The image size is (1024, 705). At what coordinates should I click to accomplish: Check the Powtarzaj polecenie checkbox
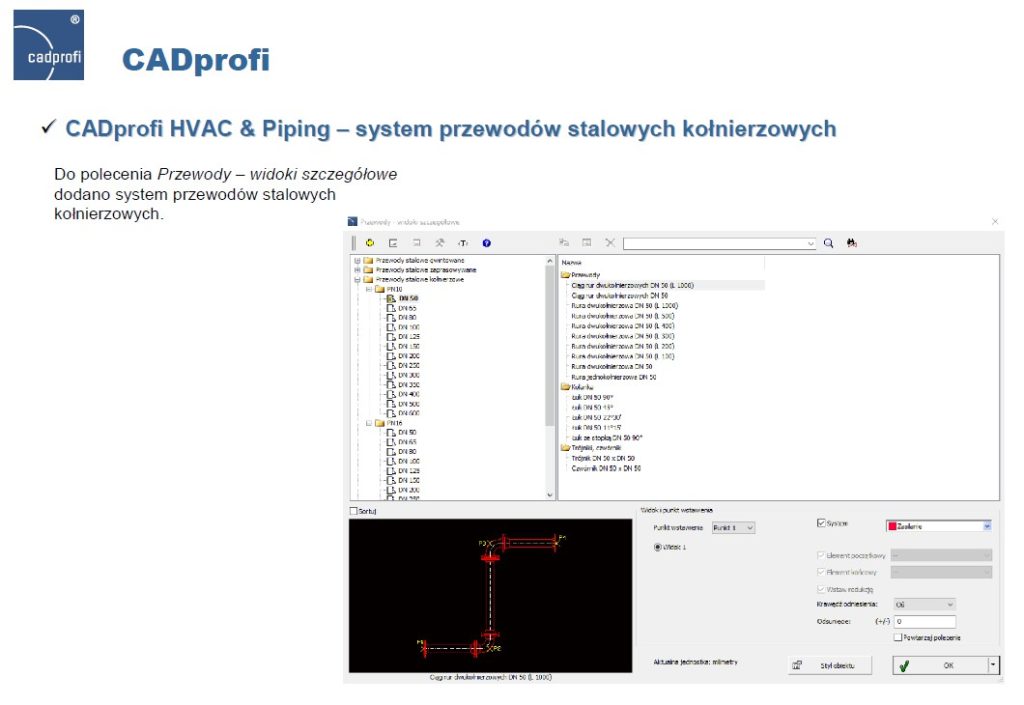point(898,638)
